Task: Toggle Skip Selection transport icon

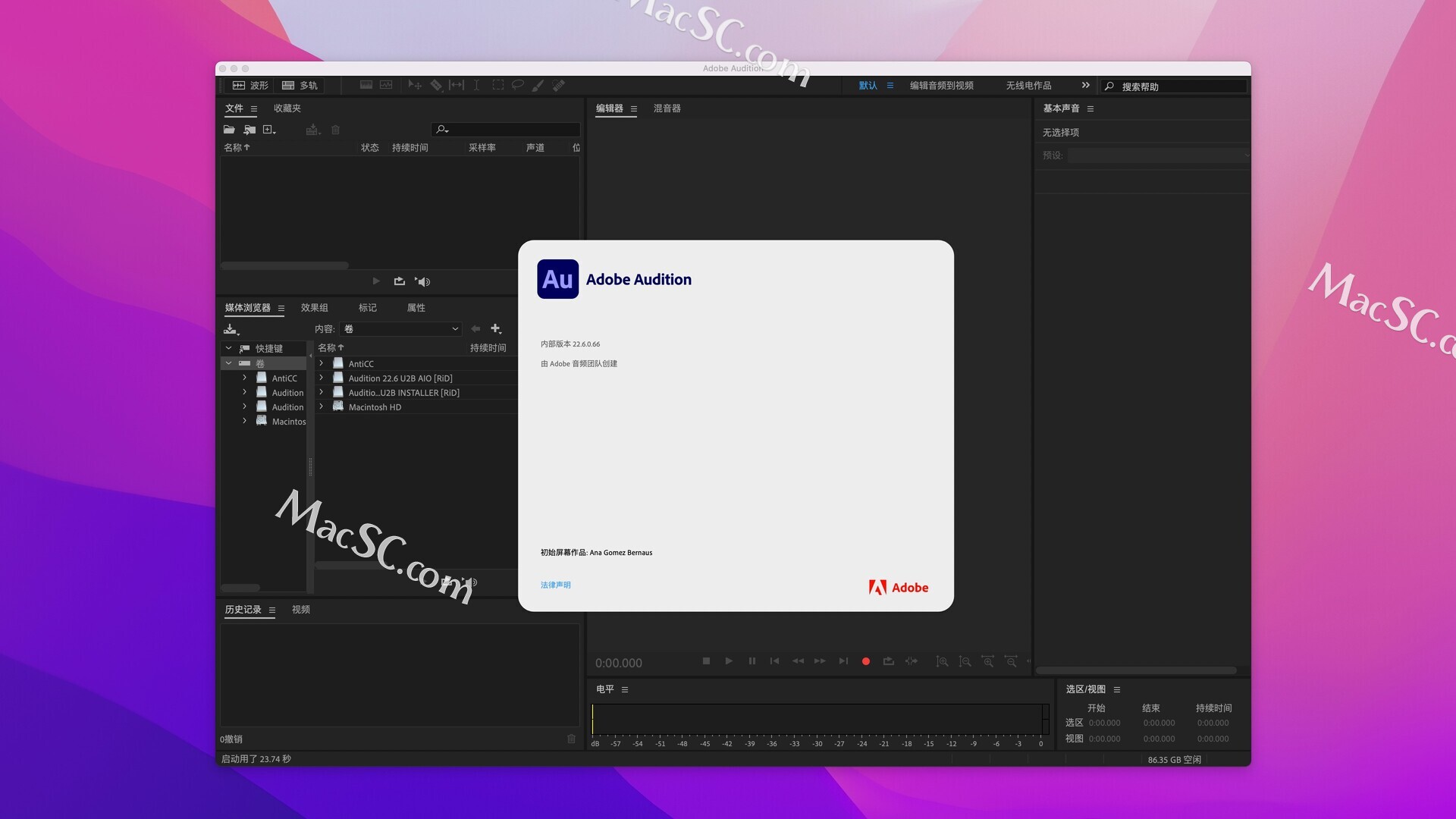Action: click(912, 661)
